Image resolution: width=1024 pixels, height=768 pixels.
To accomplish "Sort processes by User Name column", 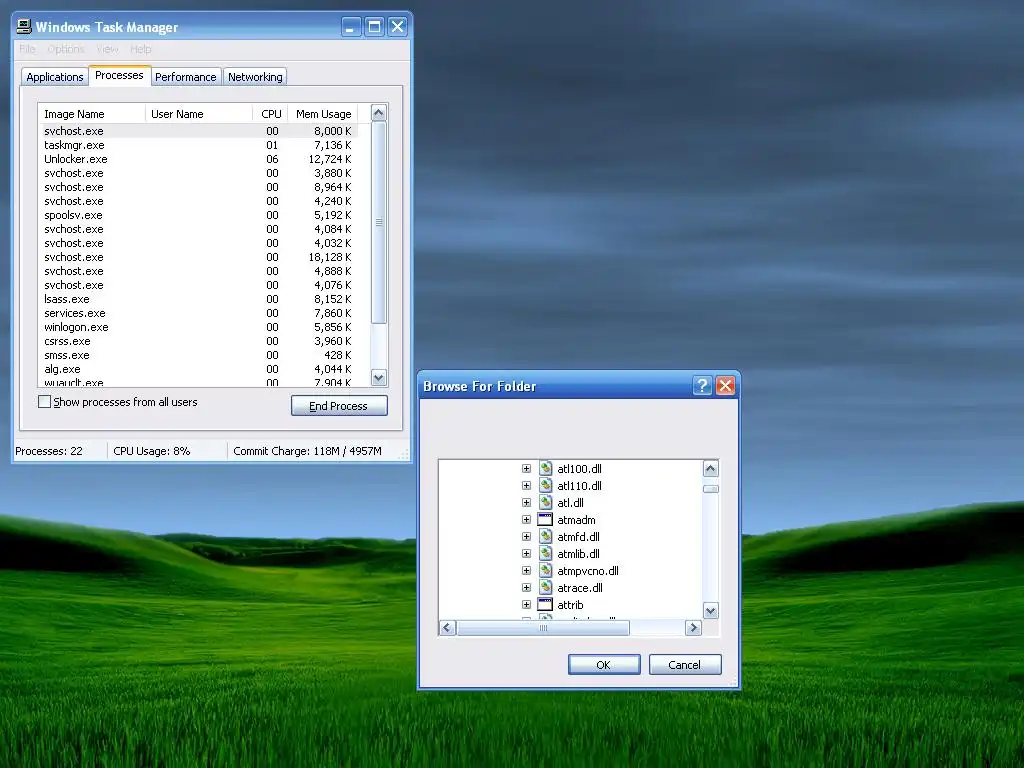I will (x=199, y=114).
